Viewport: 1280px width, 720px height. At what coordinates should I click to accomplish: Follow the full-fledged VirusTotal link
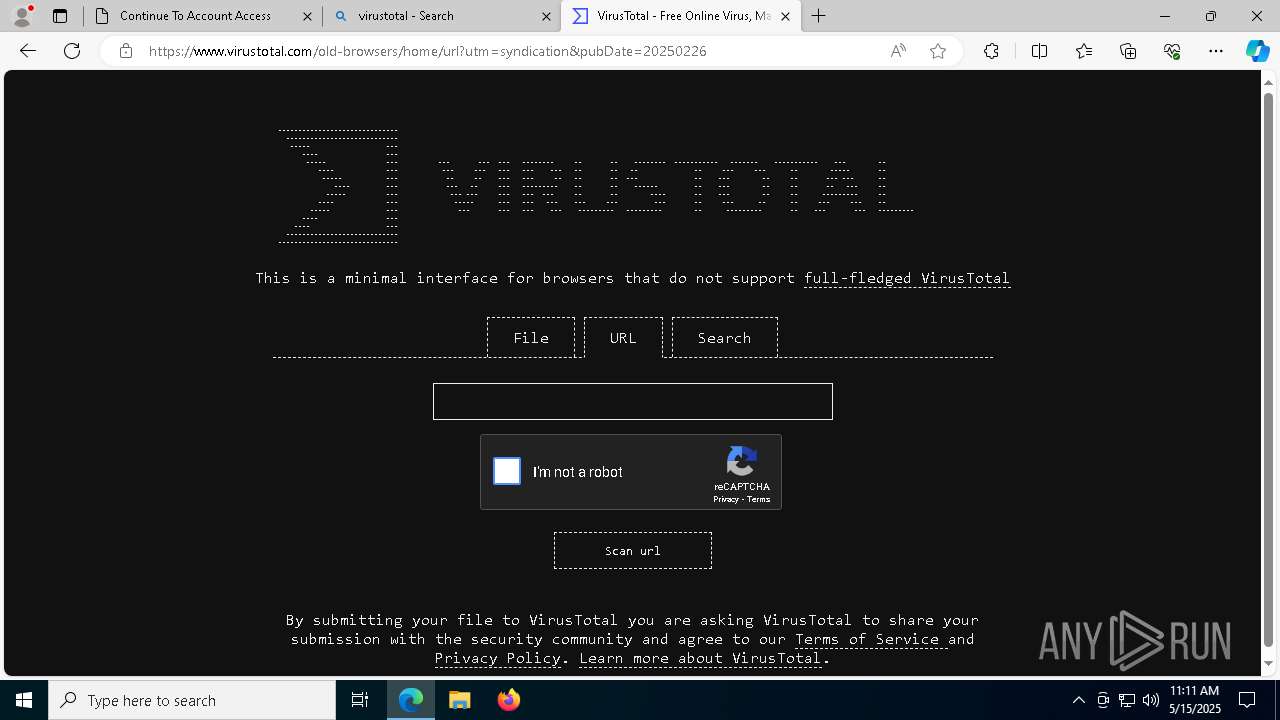click(907, 278)
